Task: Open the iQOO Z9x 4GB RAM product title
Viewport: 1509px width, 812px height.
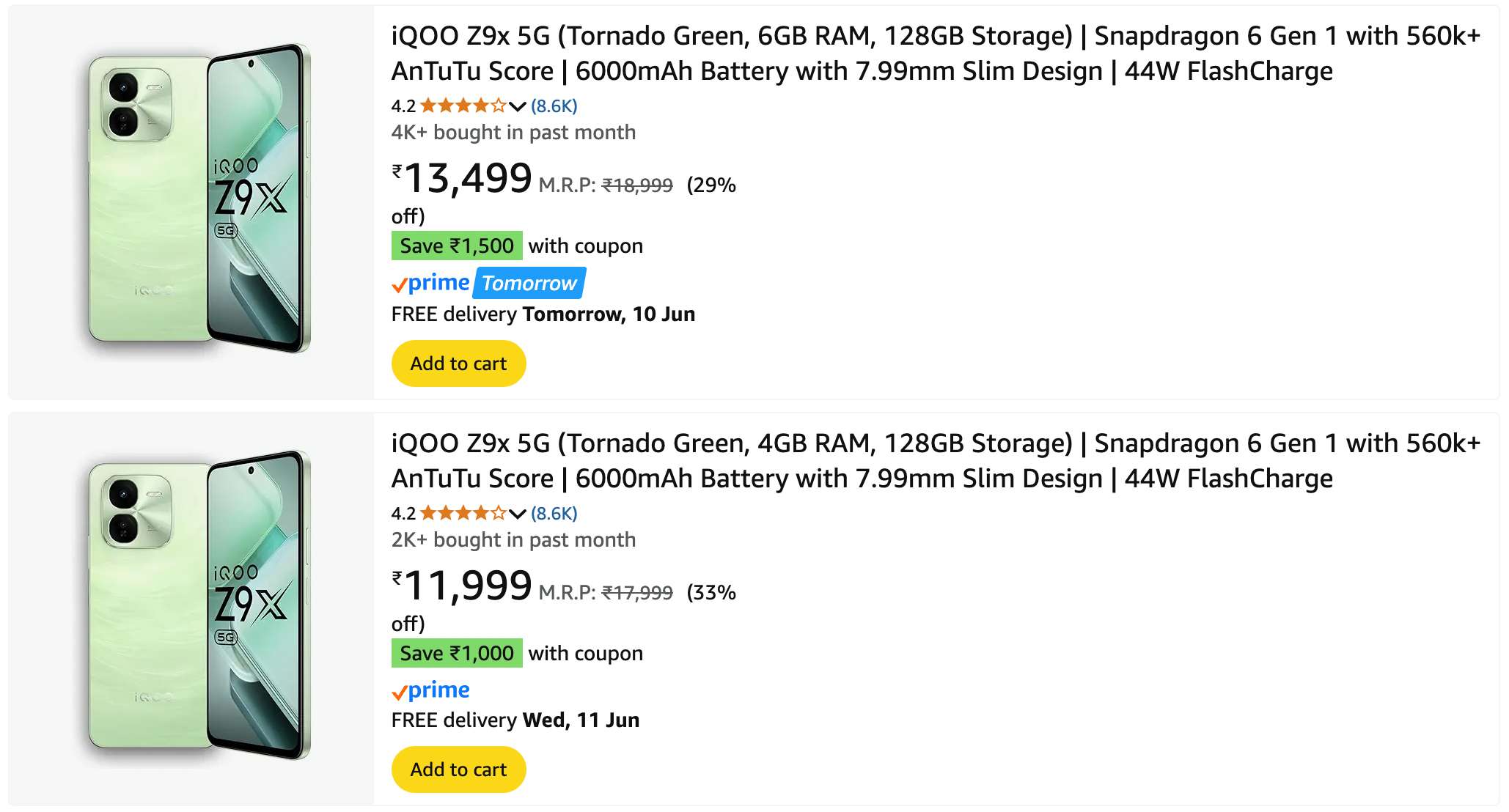Action: point(936,461)
